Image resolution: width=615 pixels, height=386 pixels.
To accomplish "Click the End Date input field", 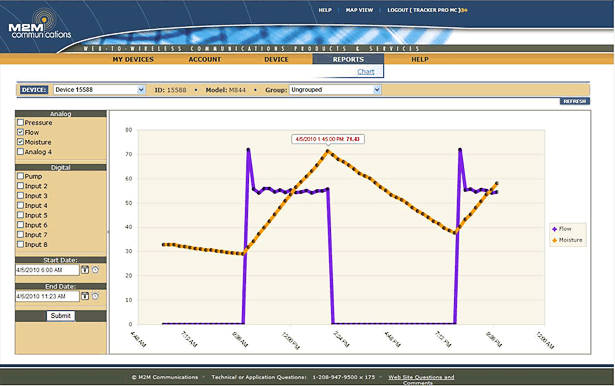I will point(47,296).
